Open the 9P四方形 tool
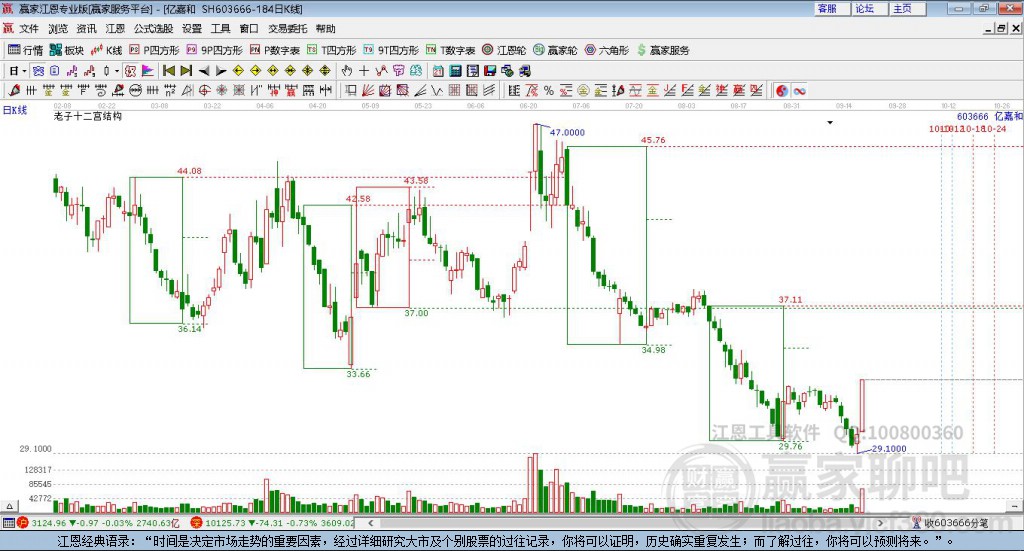Viewport: 1024px width, 551px height. pos(215,50)
